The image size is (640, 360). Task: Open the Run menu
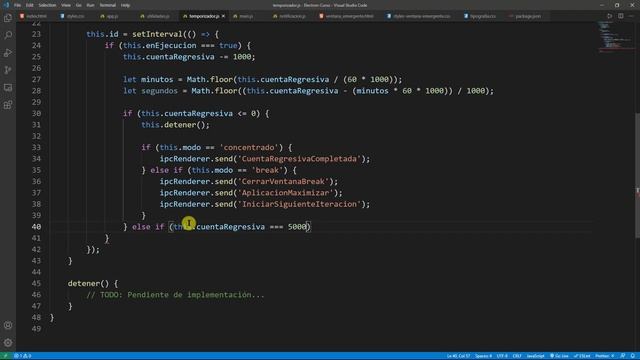(x=91, y=5)
